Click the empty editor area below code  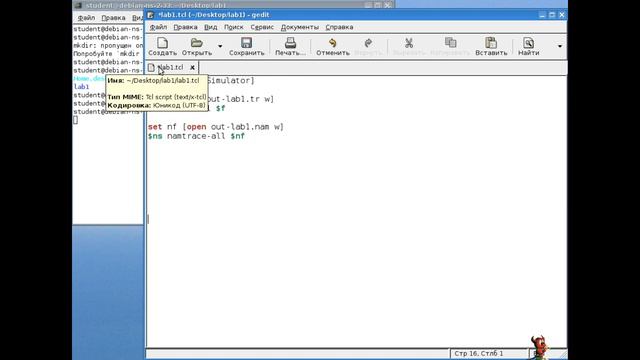coord(356,245)
